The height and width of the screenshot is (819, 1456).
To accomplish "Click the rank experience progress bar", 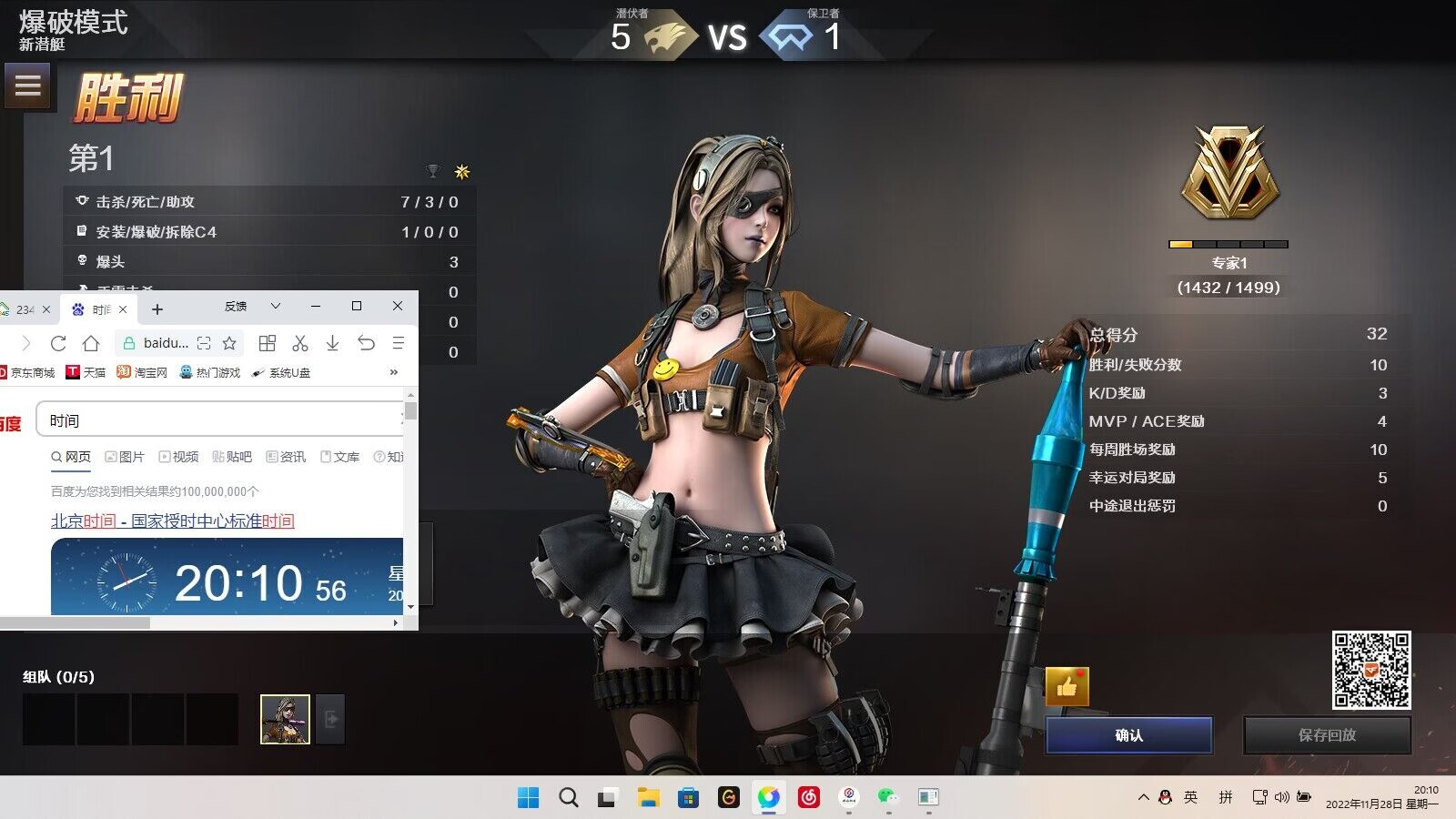I will 1228,244.
